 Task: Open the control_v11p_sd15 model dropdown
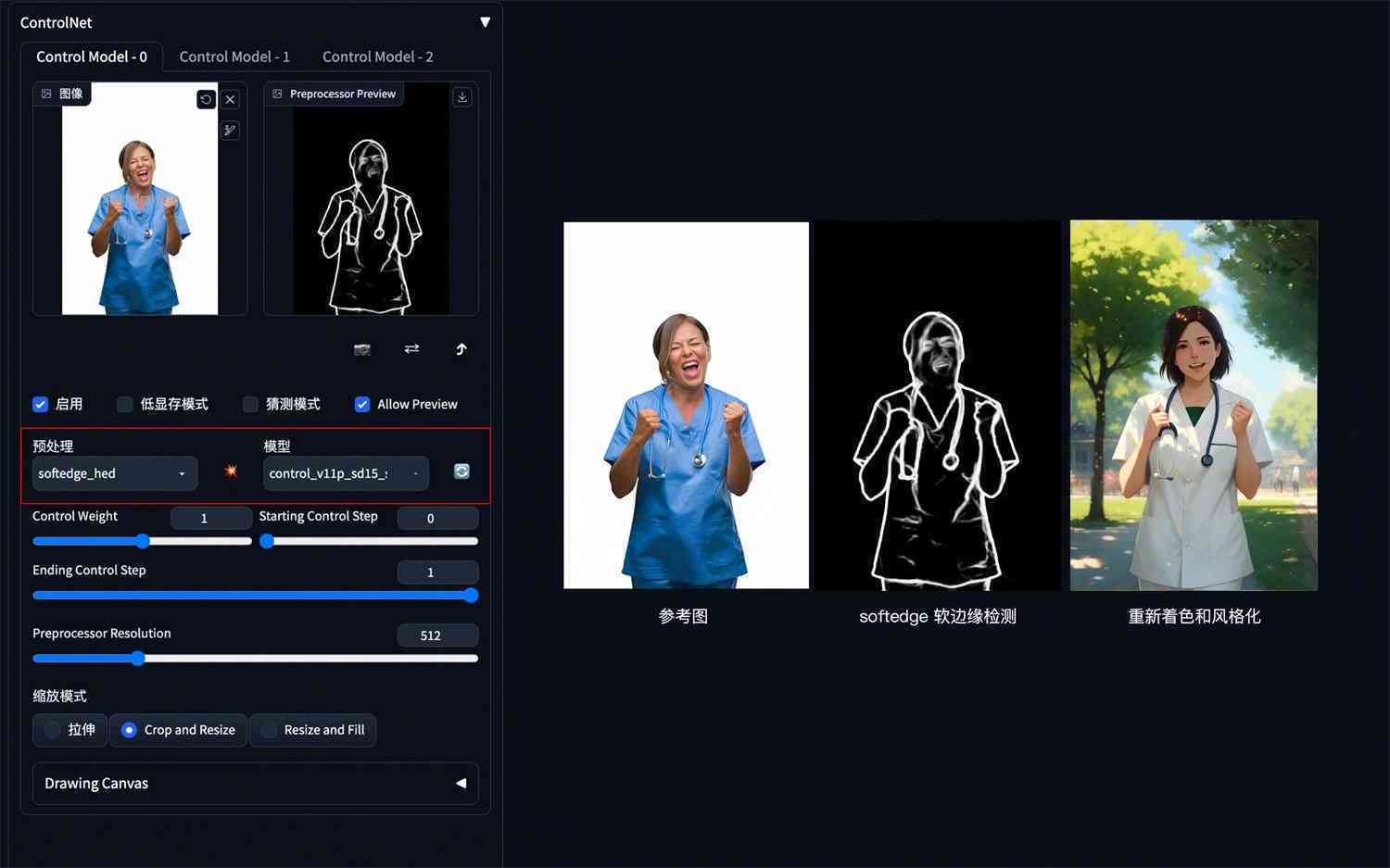(345, 473)
